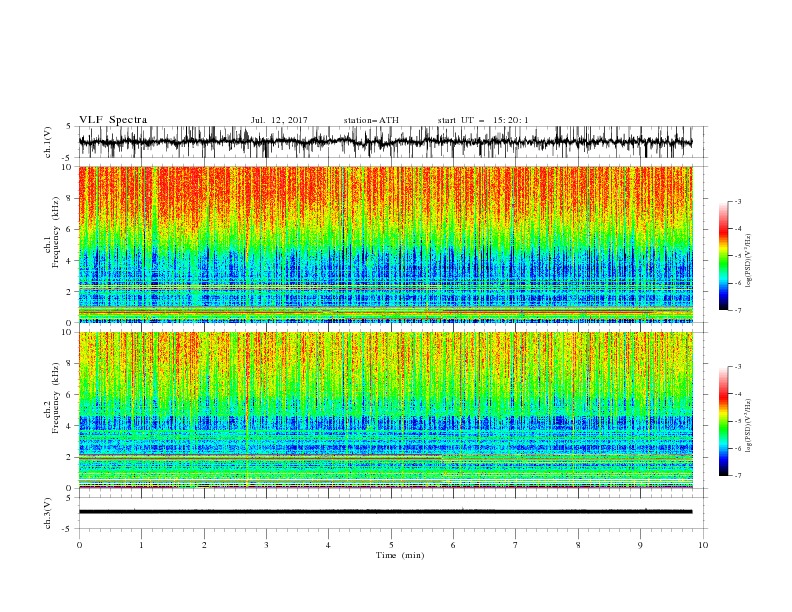This screenshot has width=792, height=612.
Task: Click the "station=ATH" header label
Action: click(x=371, y=120)
